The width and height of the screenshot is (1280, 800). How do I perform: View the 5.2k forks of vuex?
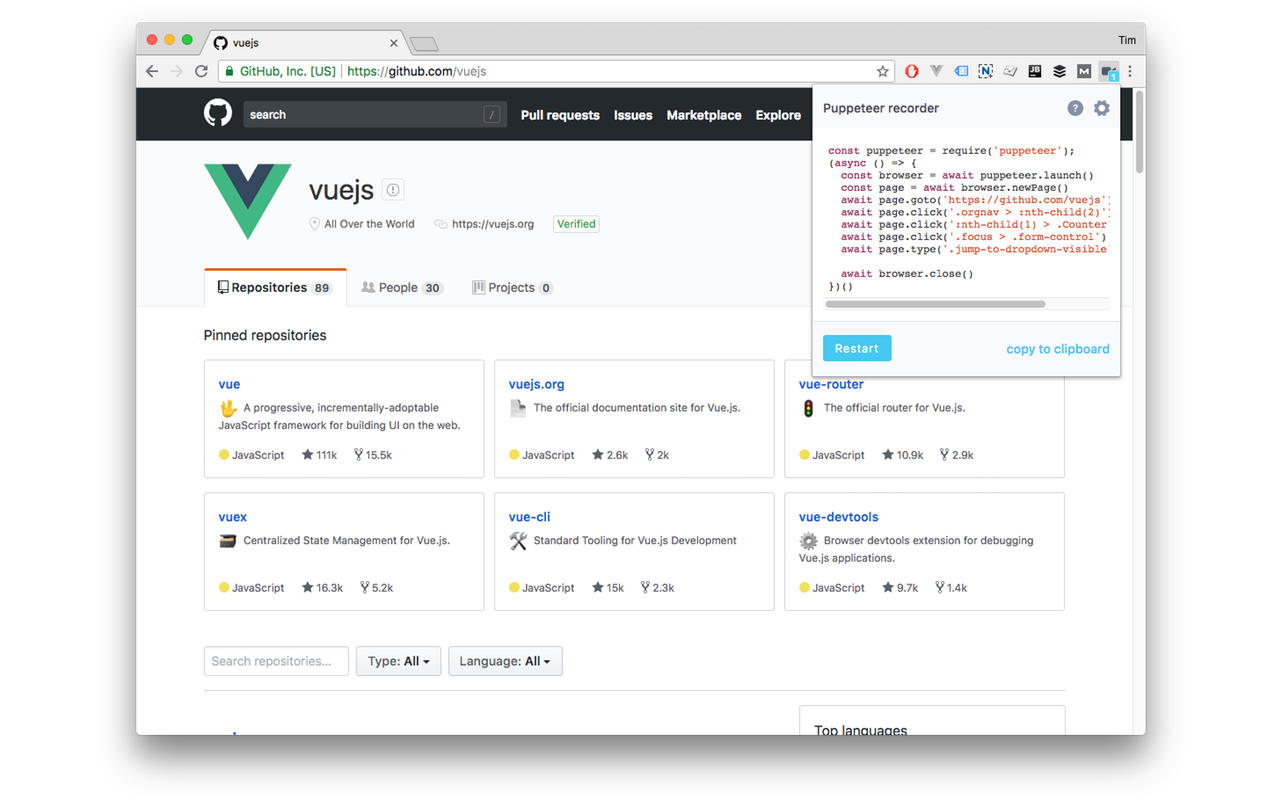376,588
